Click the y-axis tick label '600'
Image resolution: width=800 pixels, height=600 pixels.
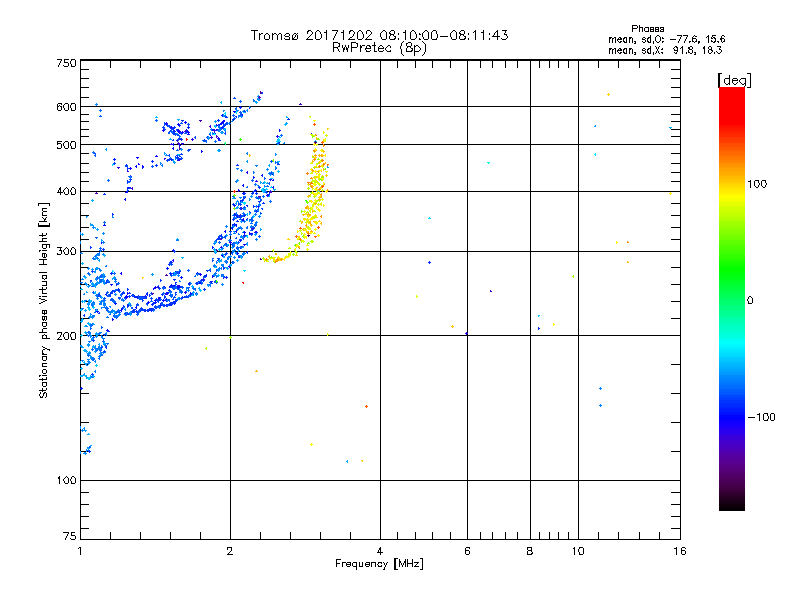click(x=66, y=107)
